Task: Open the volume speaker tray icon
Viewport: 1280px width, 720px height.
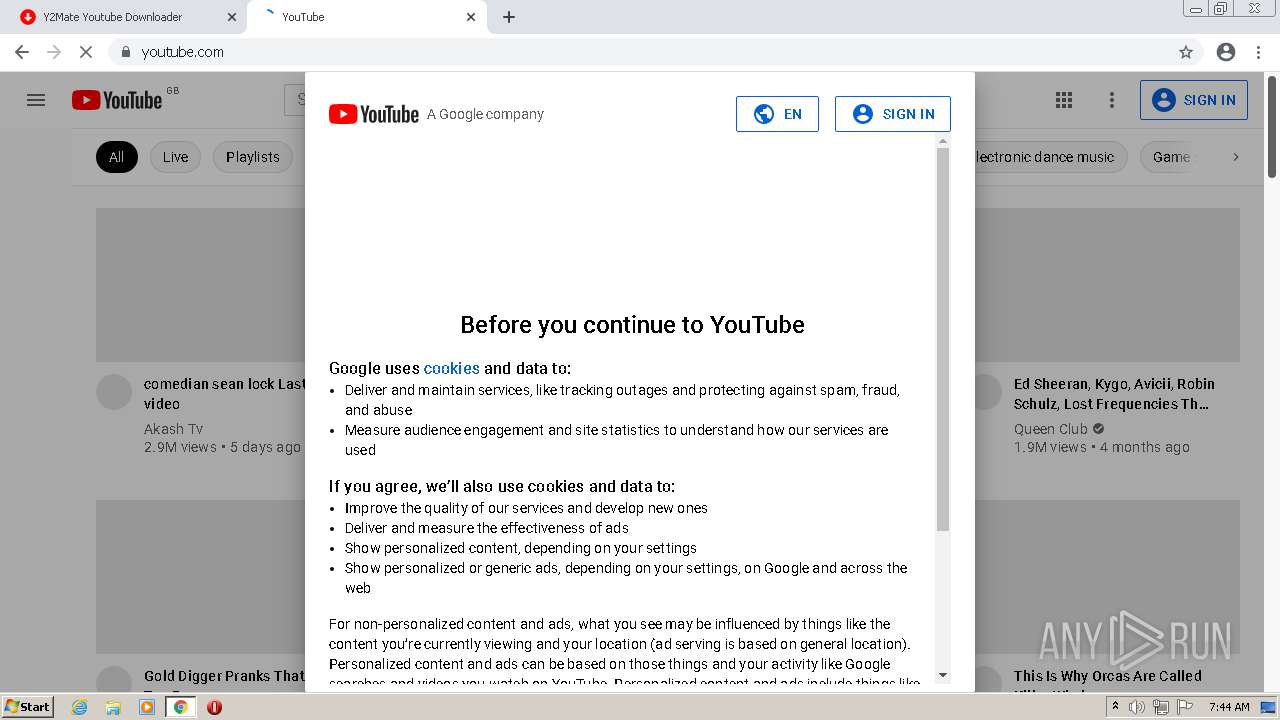Action: (x=1137, y=707)
